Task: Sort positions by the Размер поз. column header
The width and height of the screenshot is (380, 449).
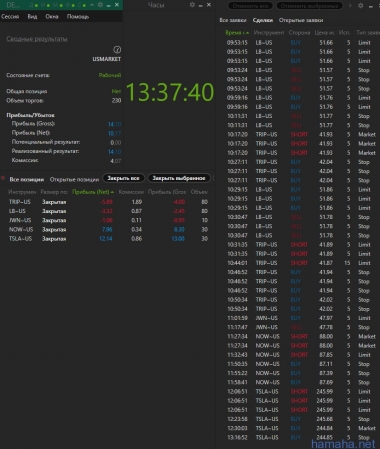Action: [54, 192]
